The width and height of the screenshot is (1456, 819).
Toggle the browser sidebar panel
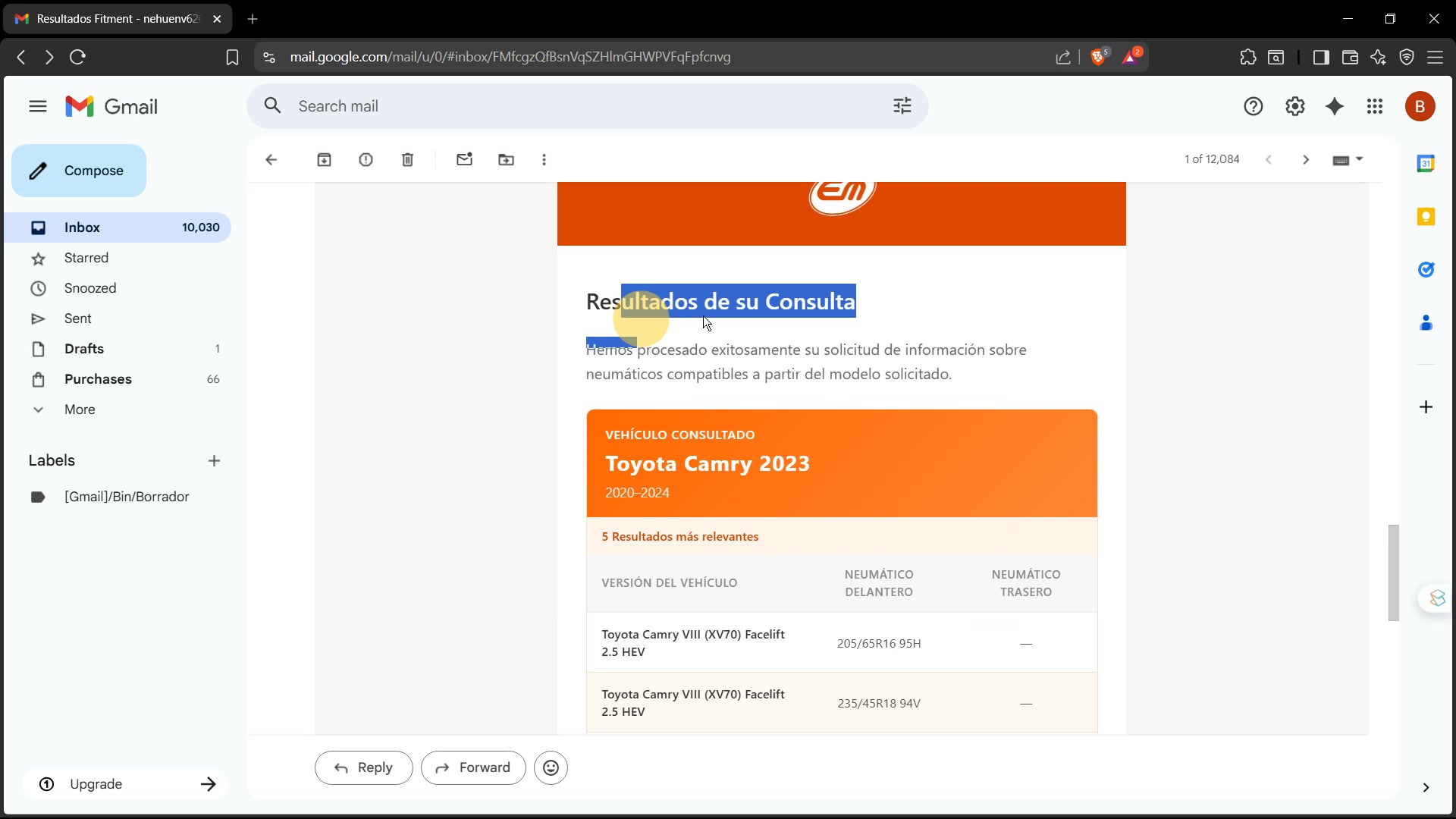pyautogui.click(x=1320, y=57)
